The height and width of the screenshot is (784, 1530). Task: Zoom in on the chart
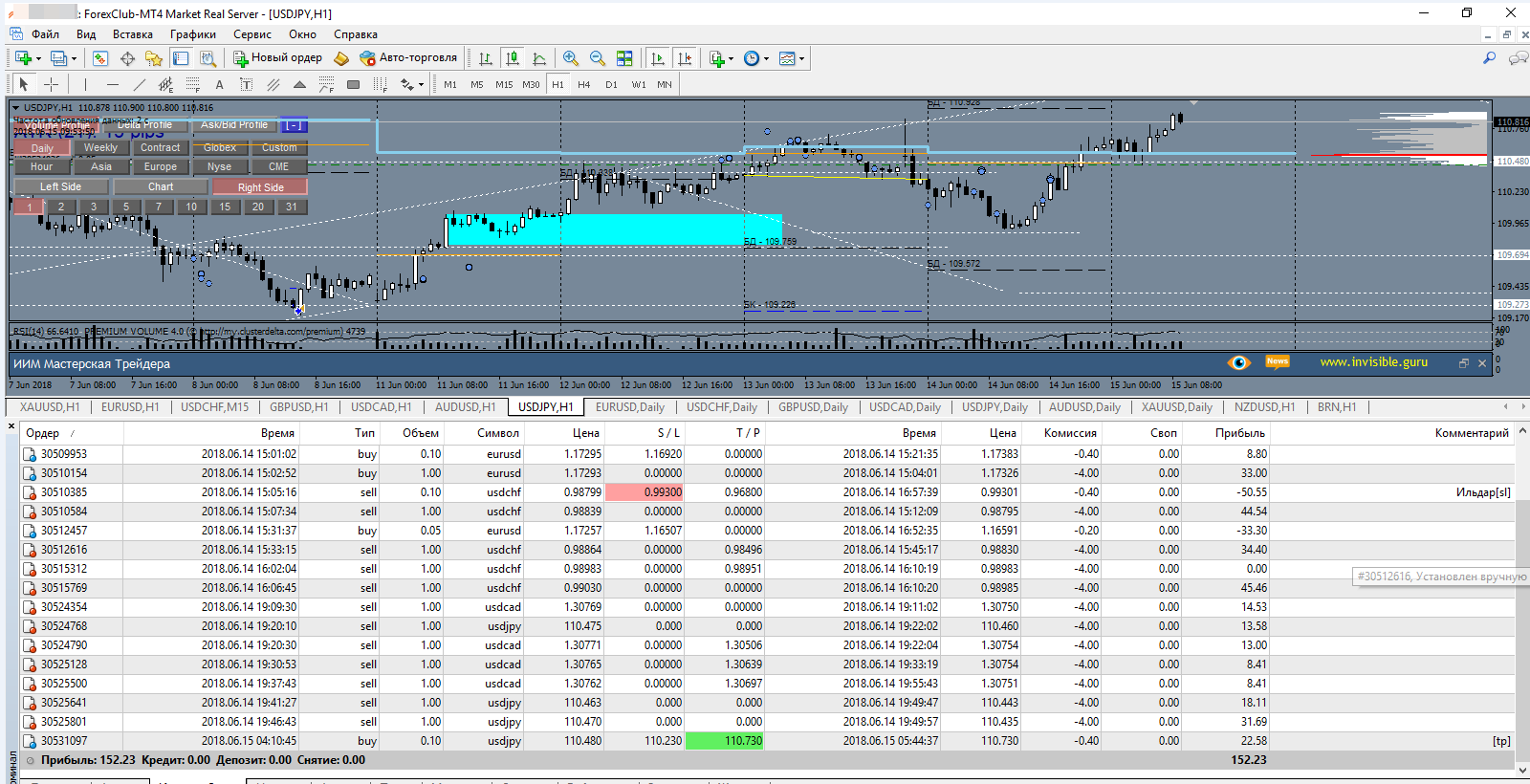[571, 58]
